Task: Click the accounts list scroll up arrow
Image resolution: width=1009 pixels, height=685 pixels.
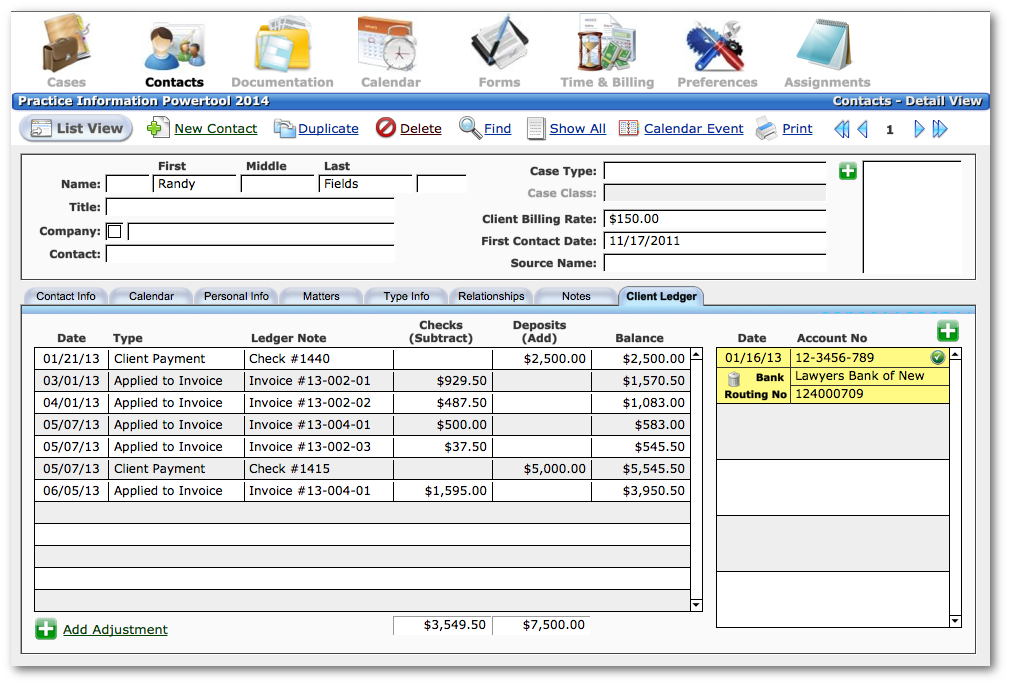Action: click(x=956, y=354)
